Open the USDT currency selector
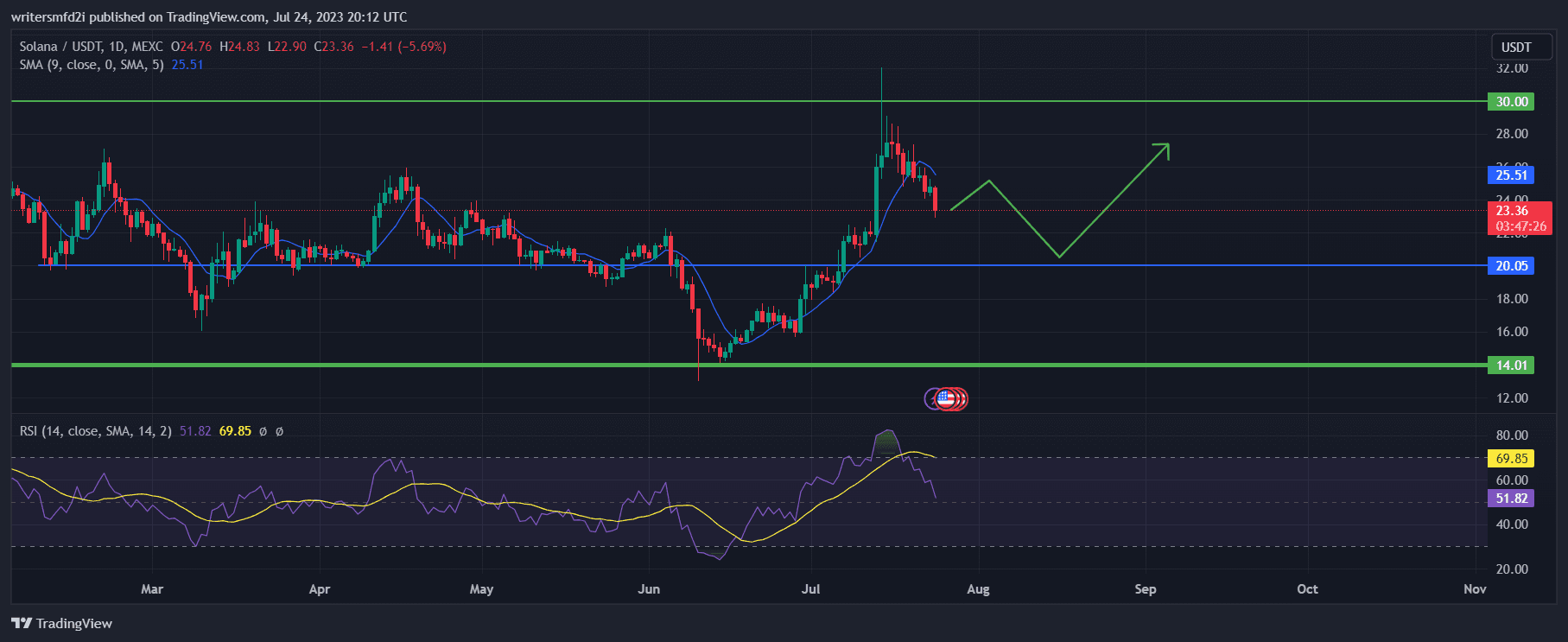Image resolution: width=1568 pixels, height=642 pixels. (1515, 47)
